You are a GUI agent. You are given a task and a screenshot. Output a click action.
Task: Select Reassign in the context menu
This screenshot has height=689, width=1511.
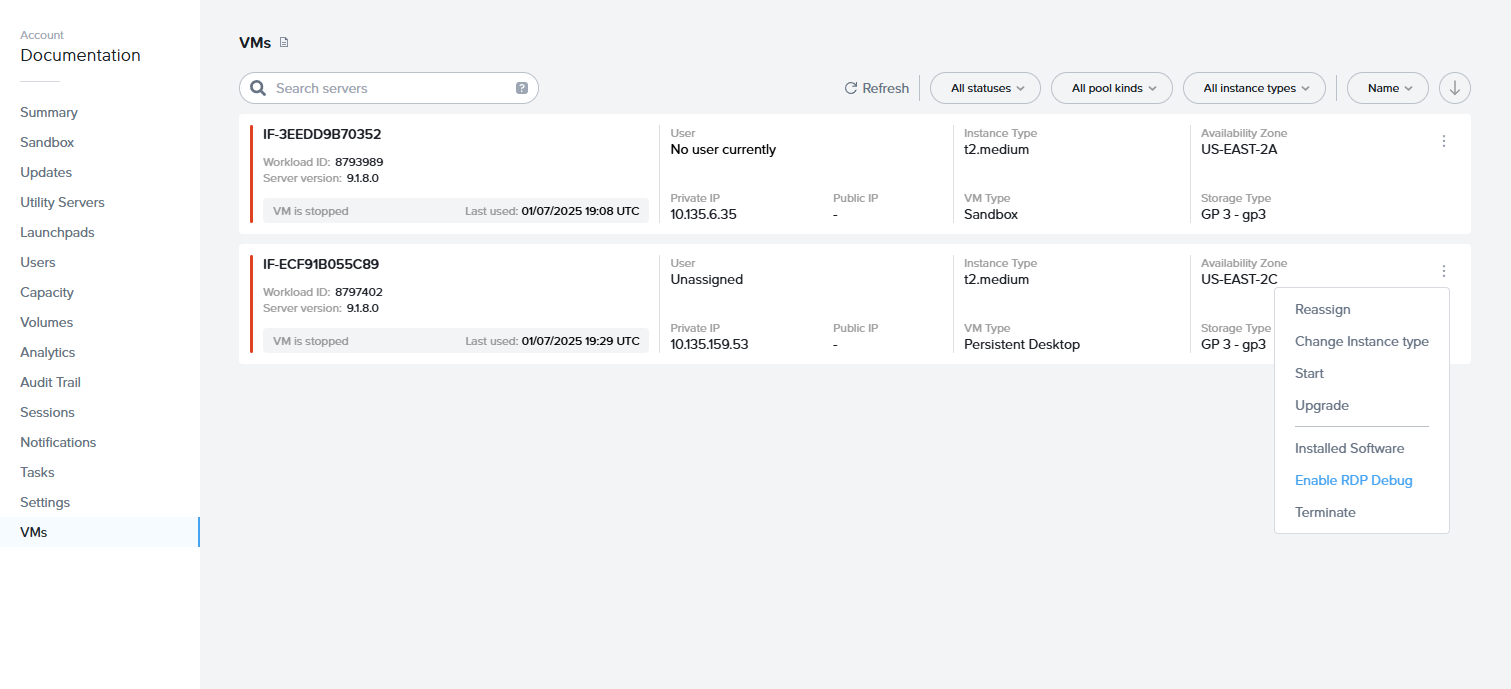[x=1322, y=309]
